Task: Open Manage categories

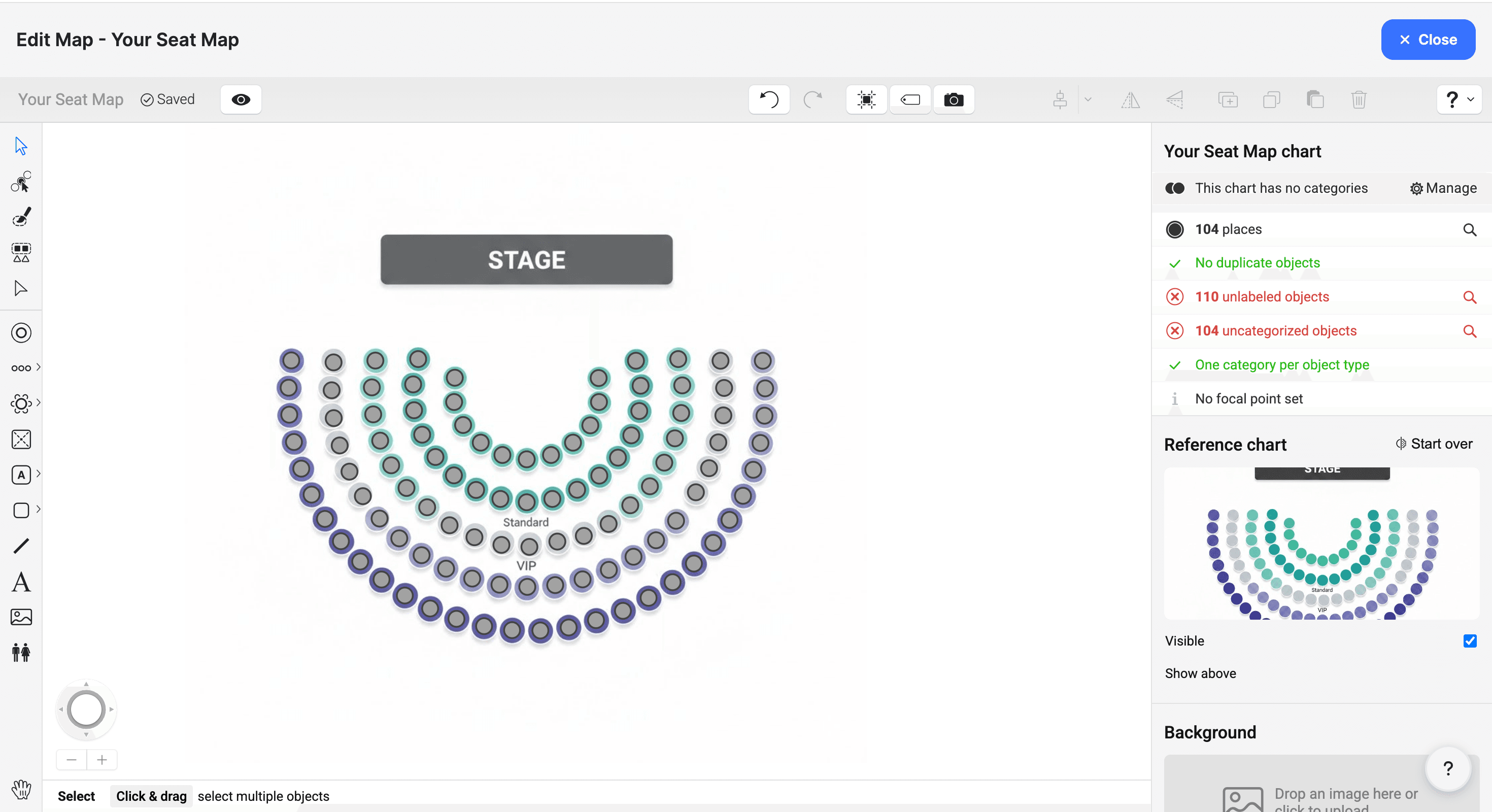Action: (x=1443, y=188)
